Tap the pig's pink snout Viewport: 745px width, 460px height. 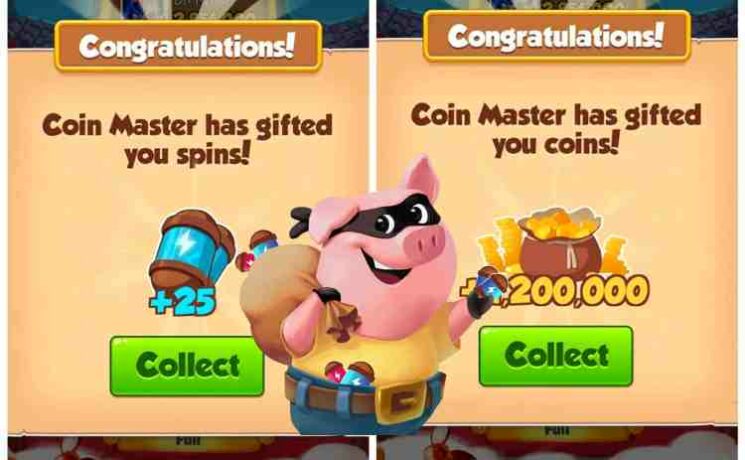[x=426, y=241]
